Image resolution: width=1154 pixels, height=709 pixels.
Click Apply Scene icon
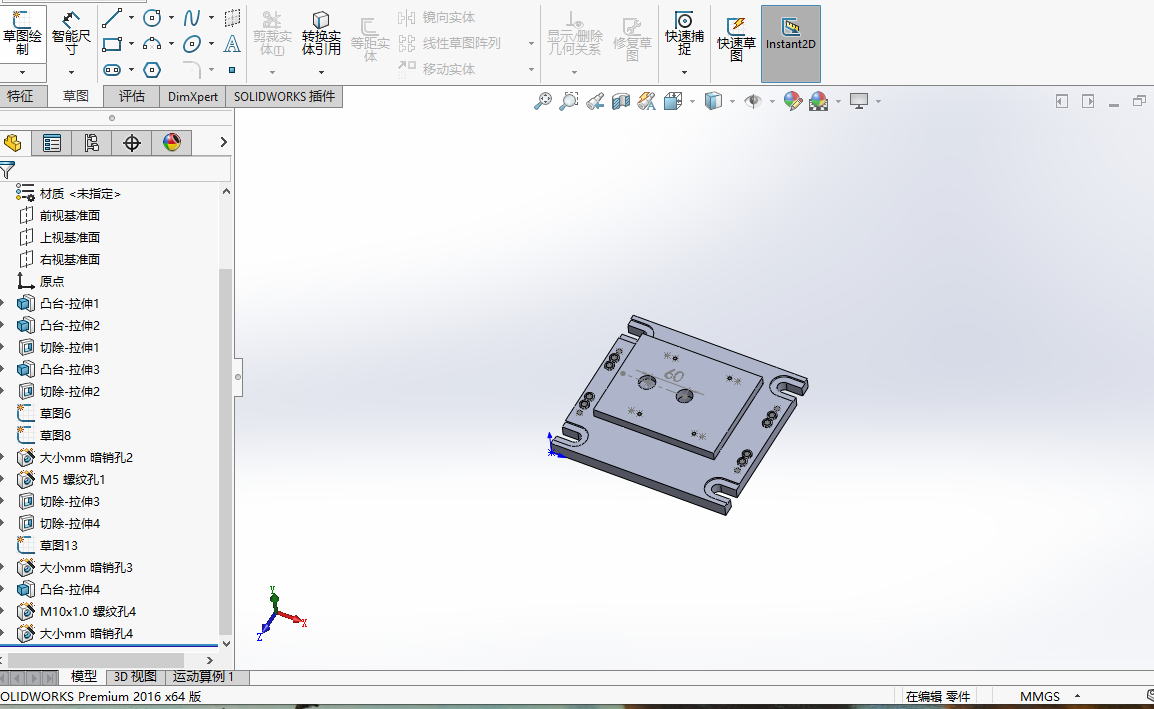click(x=818, y=101)
